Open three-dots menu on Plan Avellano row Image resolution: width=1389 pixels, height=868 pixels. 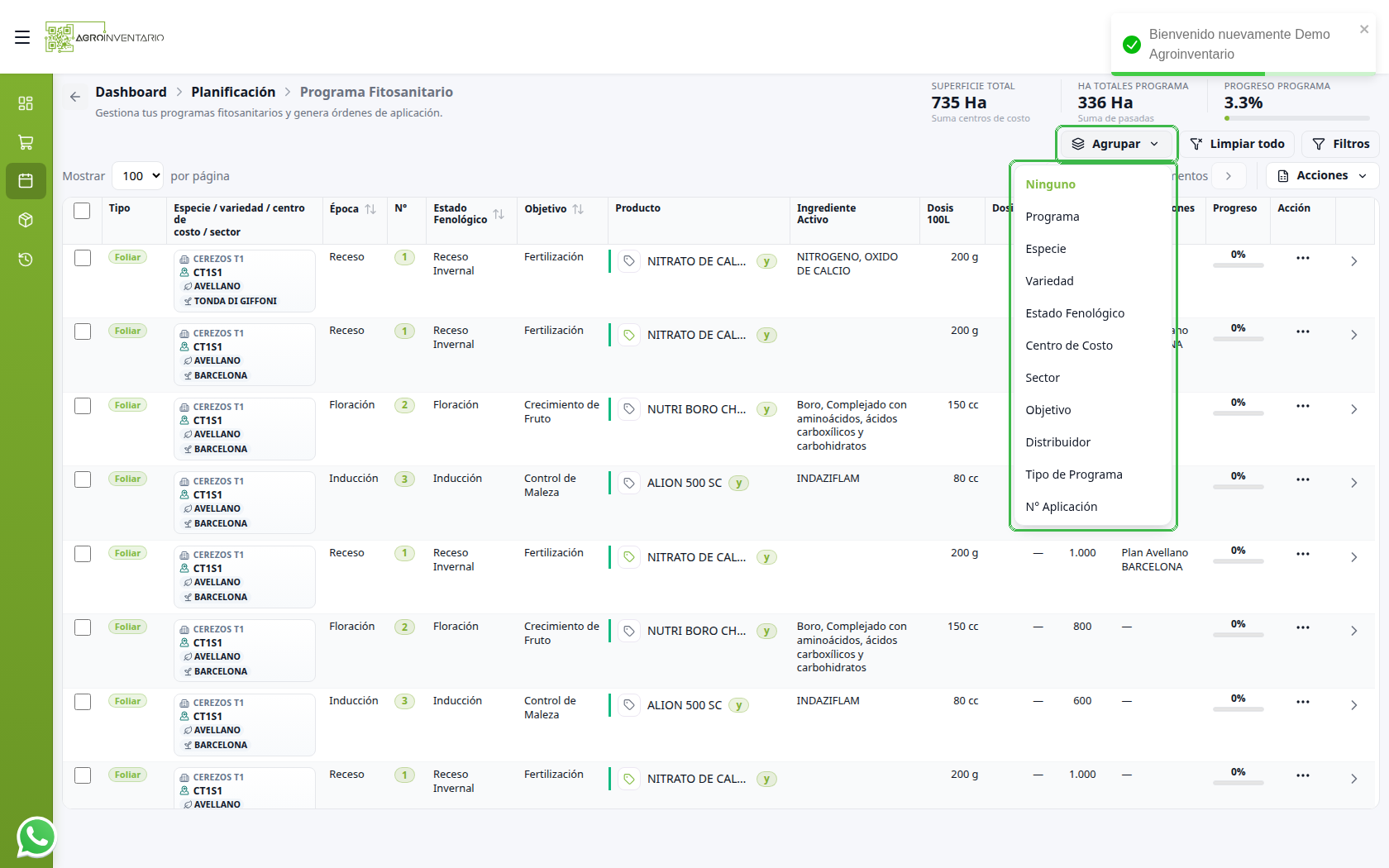(x=1303, y=554)
